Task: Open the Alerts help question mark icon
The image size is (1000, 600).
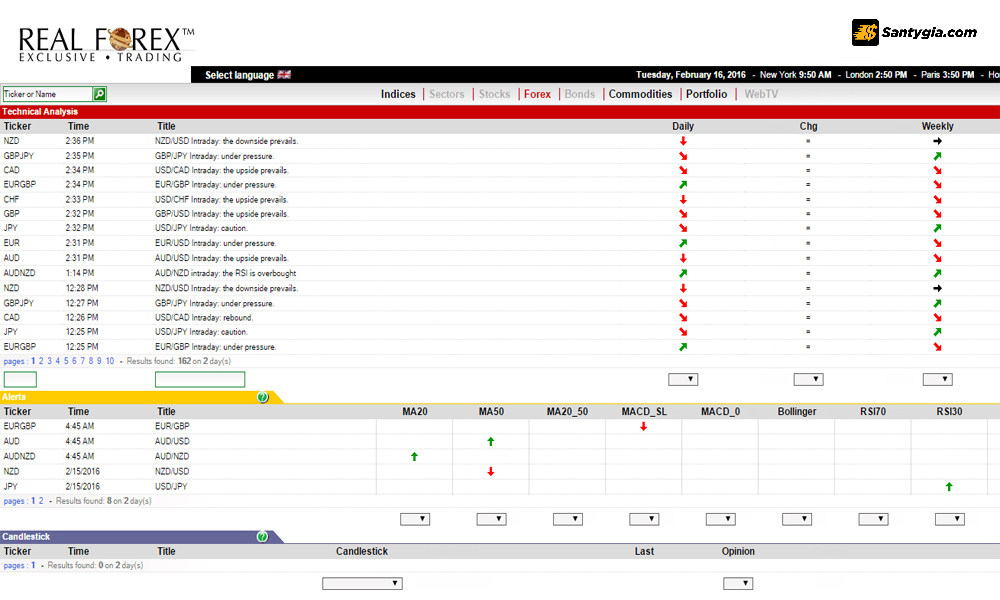Action: point(263,397)
